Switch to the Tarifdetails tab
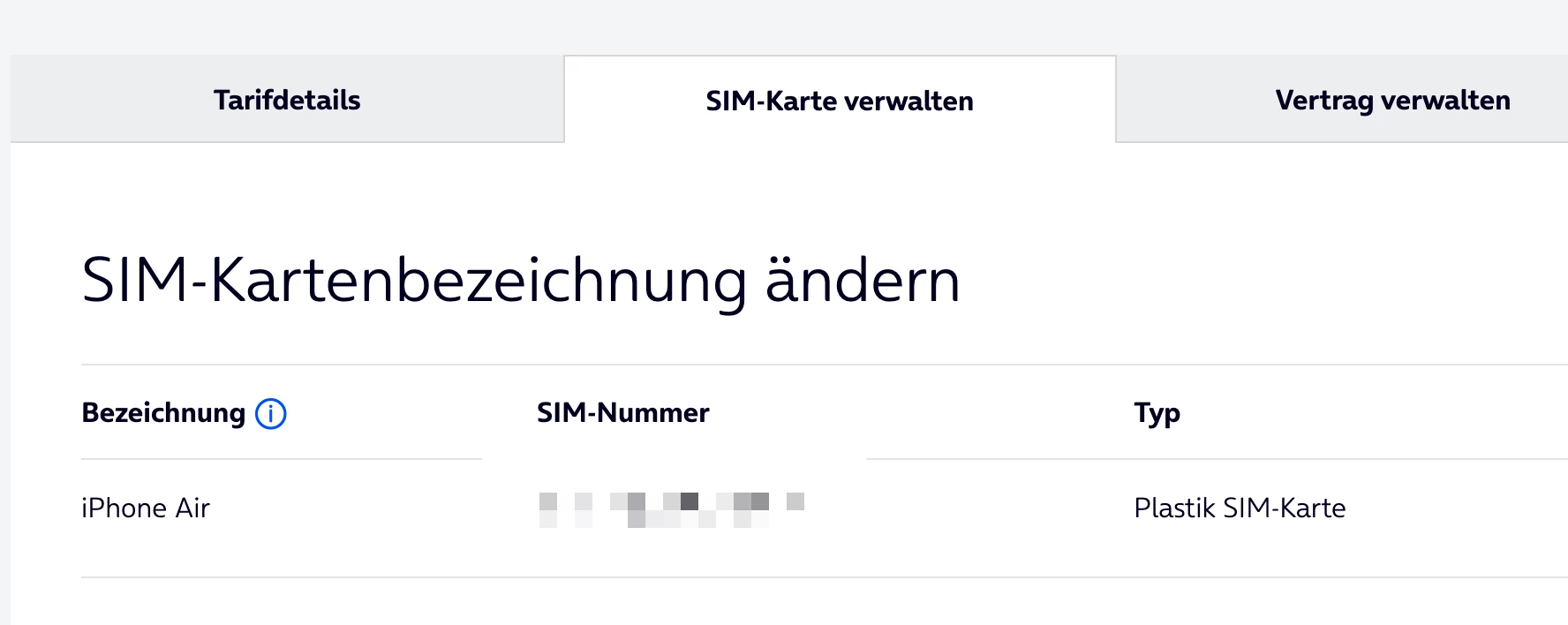Image resolution: width=1568 pixels, height=625 pixels. coord(287,100)
